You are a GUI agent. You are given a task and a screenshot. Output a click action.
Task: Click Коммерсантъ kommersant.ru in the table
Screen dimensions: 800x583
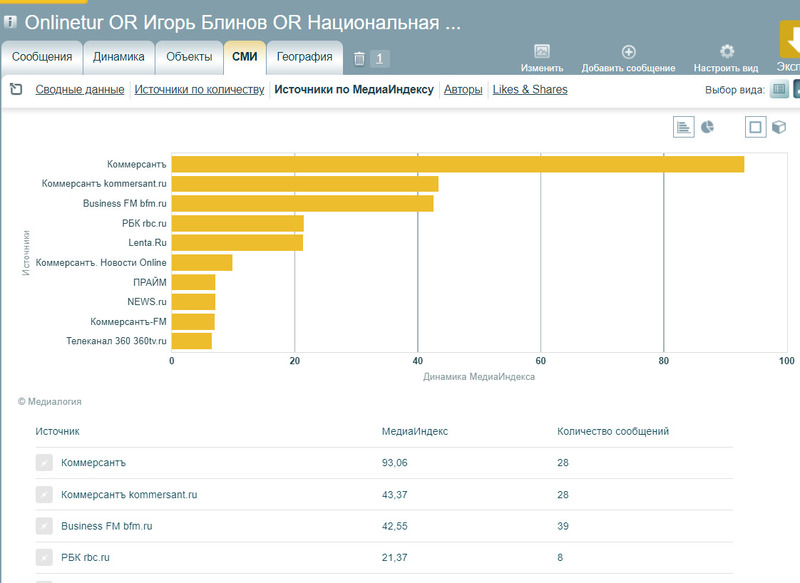129,494
